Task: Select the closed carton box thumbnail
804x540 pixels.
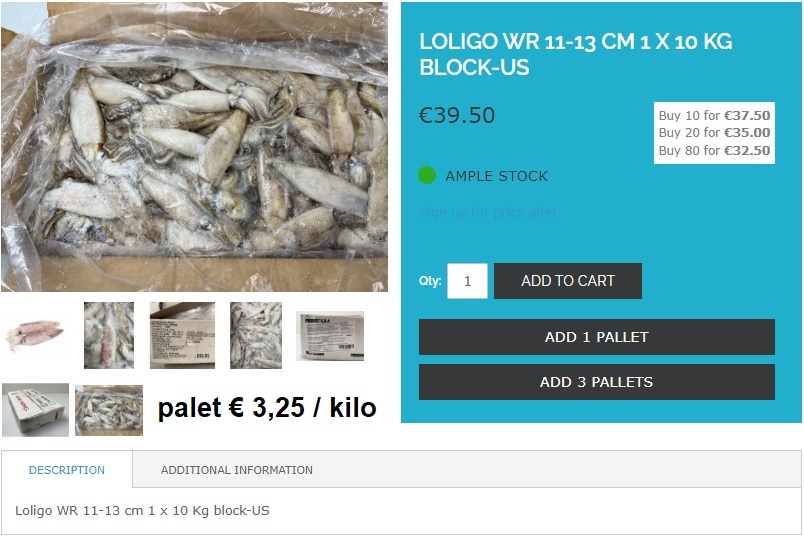Action: [35, 410]
